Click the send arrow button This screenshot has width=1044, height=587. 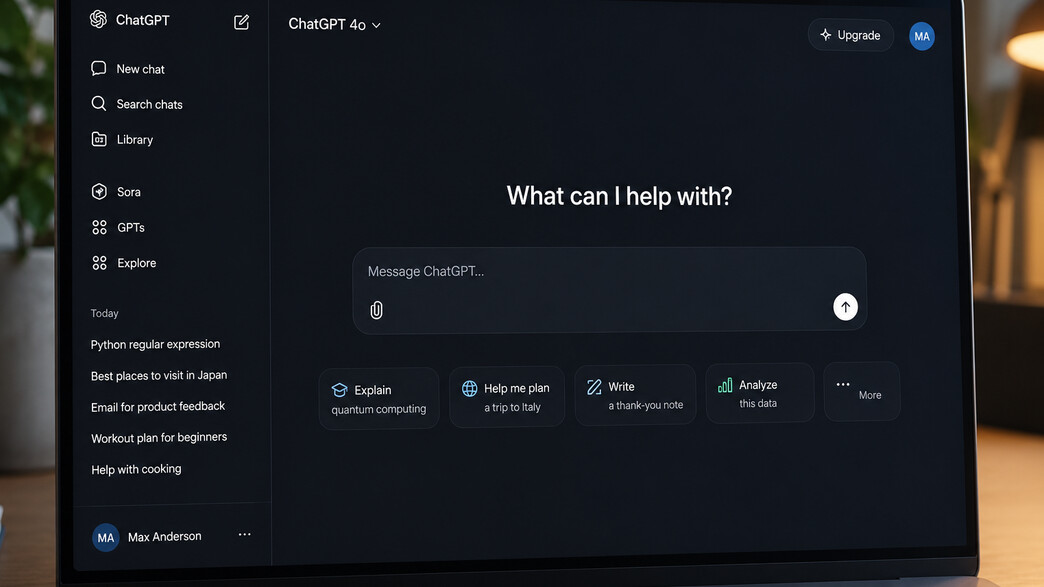point(845,307)
